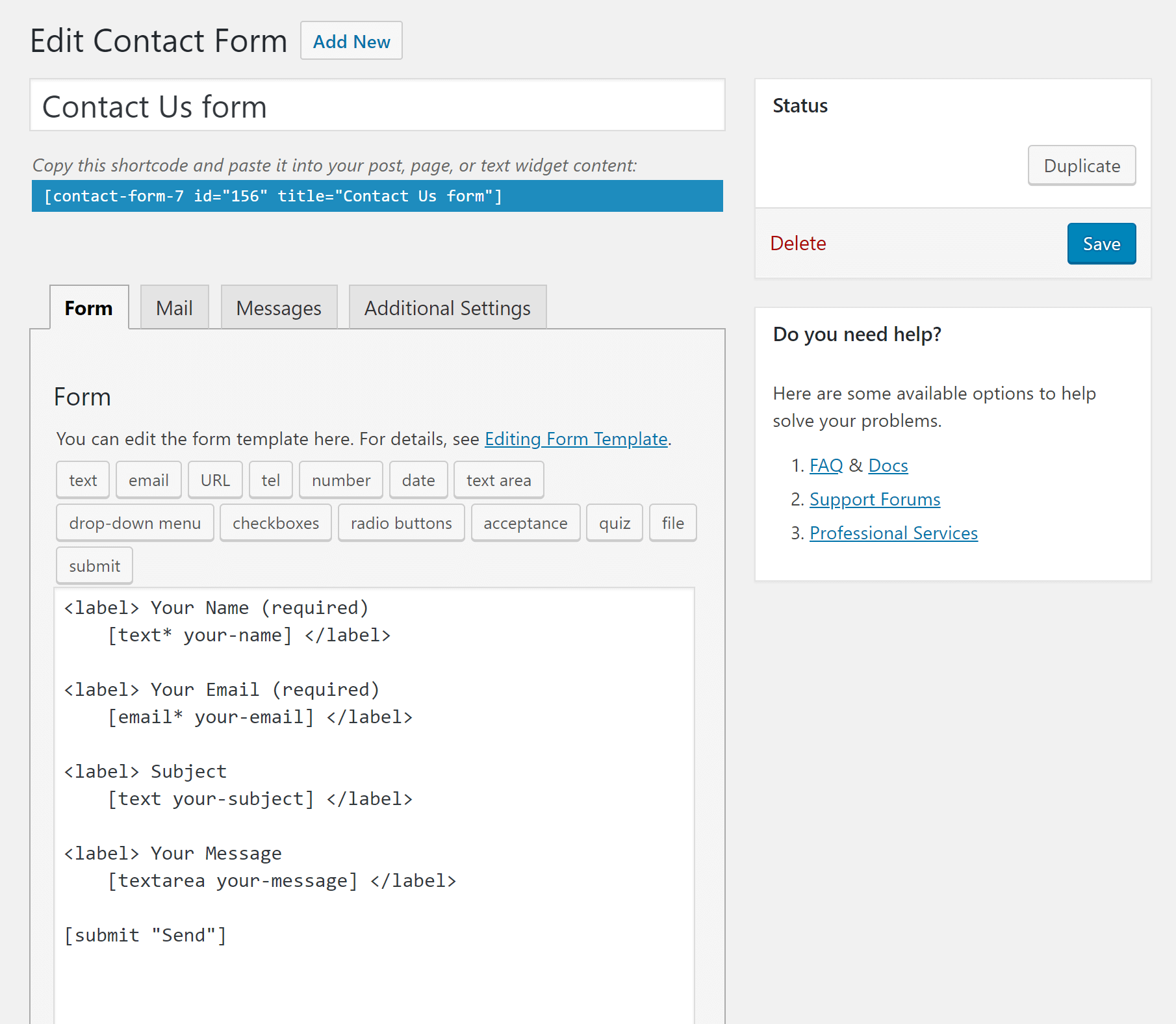Insert a tel field tag
1176x1024 pixels.
270,480
